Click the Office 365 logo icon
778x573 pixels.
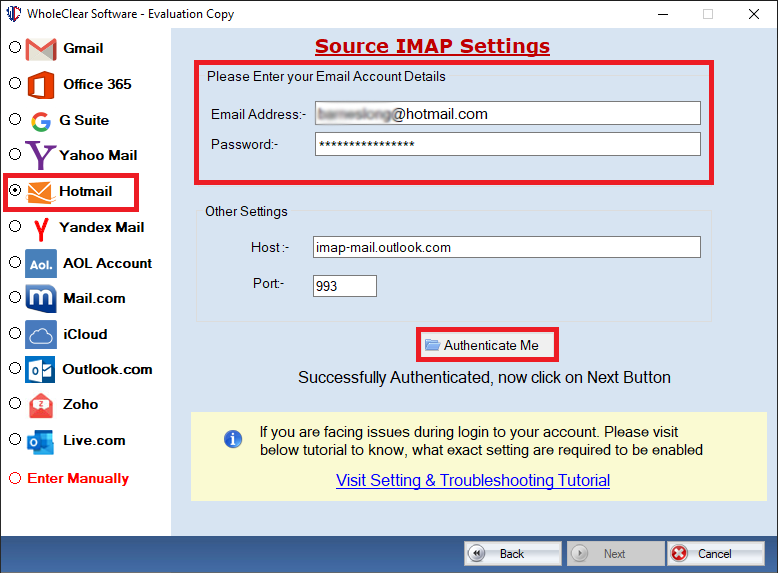[41, 85]
